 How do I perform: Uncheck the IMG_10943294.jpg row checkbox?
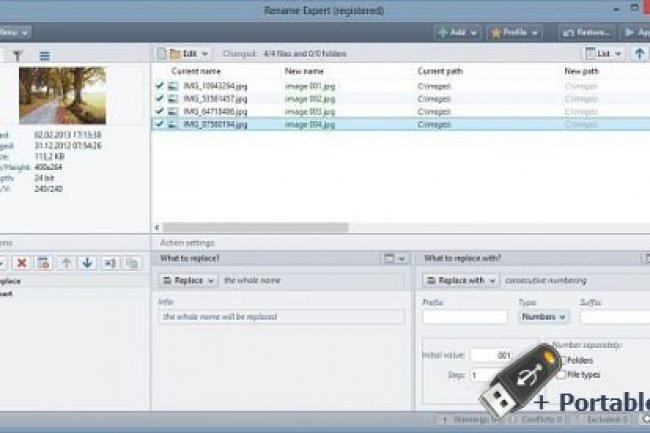160,85
